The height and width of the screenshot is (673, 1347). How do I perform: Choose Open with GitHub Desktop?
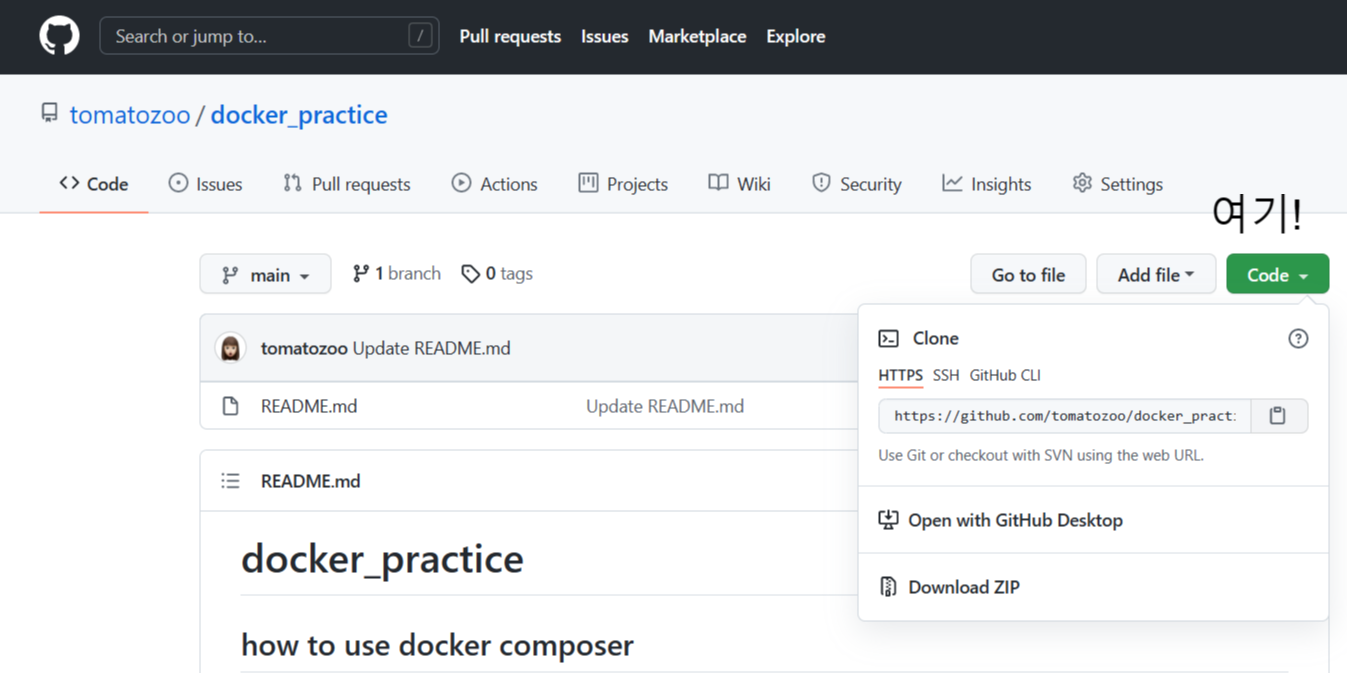1000,520
